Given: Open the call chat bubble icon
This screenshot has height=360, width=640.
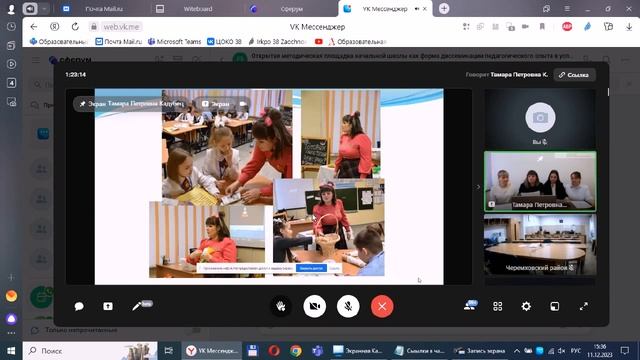Looking at the screenshot, I should tap(79, 306).
